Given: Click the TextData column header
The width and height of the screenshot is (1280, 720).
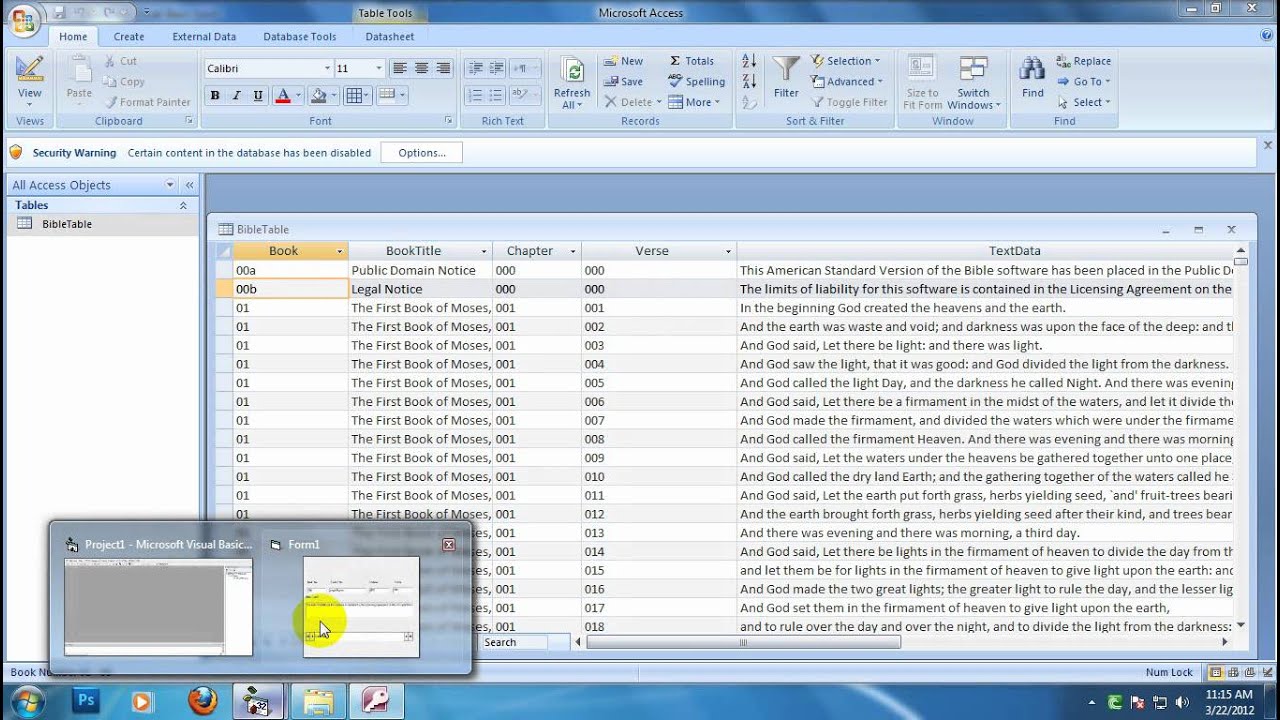Looking at the screenshot, I should coord(1014,251).
